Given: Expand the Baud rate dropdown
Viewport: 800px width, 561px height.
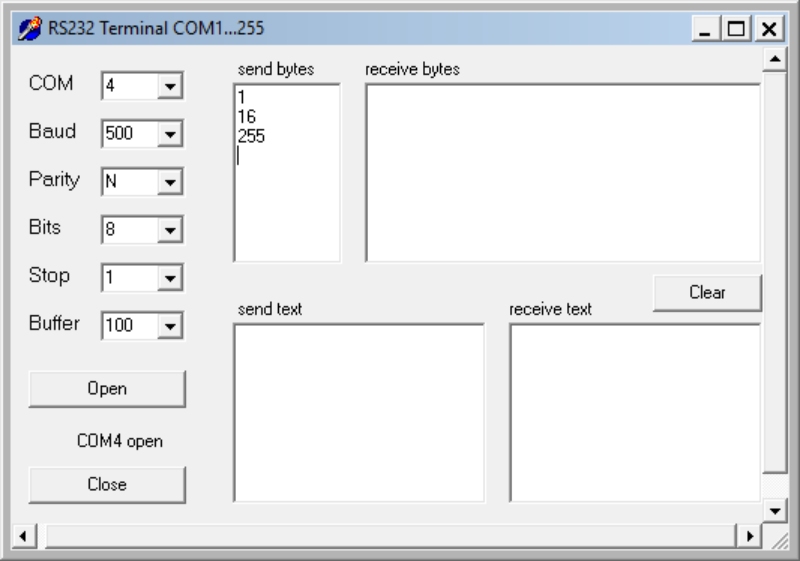Looking at the screenshot, I should [170, 134].
